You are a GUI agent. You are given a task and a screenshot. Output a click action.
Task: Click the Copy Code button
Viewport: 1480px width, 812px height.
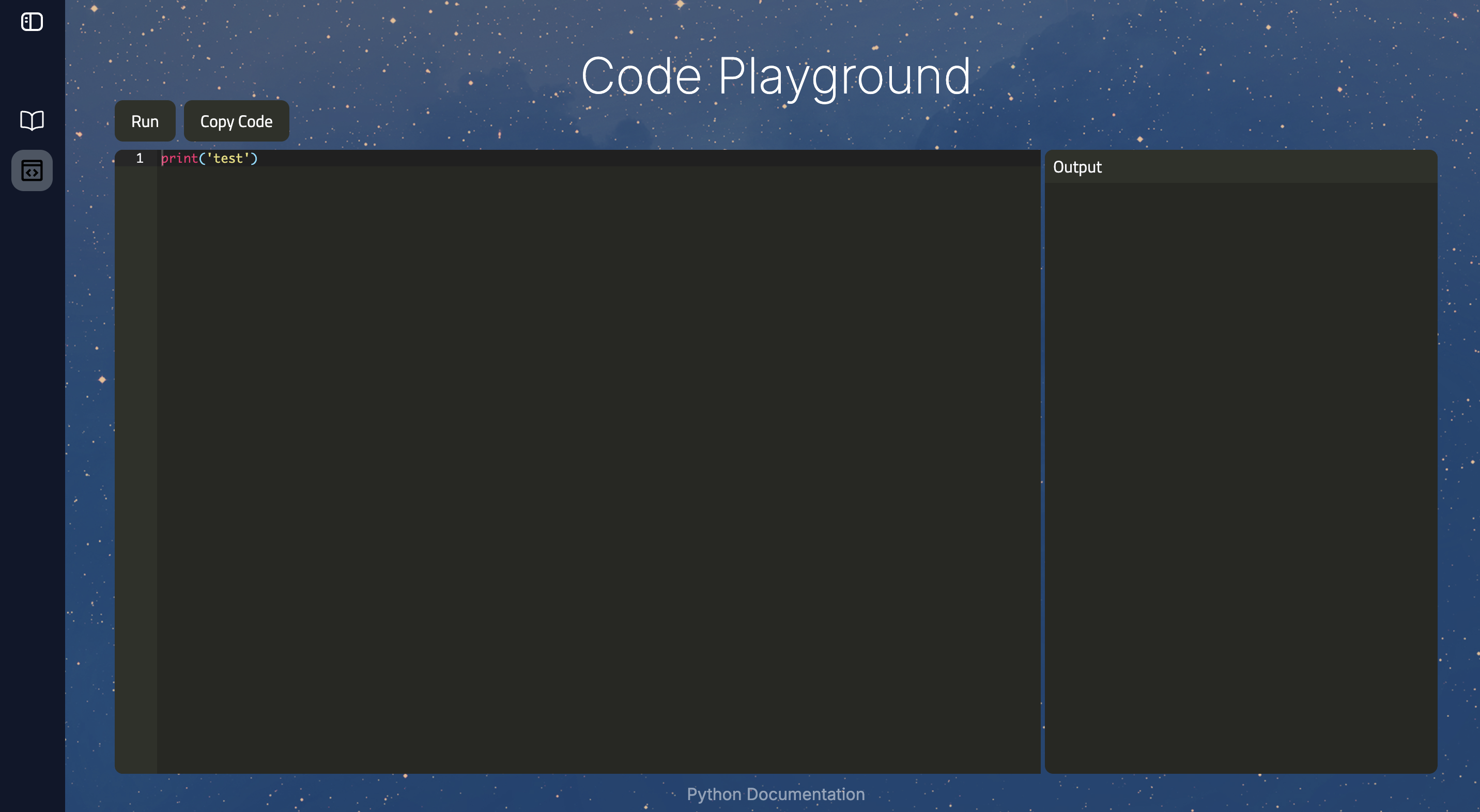coord(236,121)
